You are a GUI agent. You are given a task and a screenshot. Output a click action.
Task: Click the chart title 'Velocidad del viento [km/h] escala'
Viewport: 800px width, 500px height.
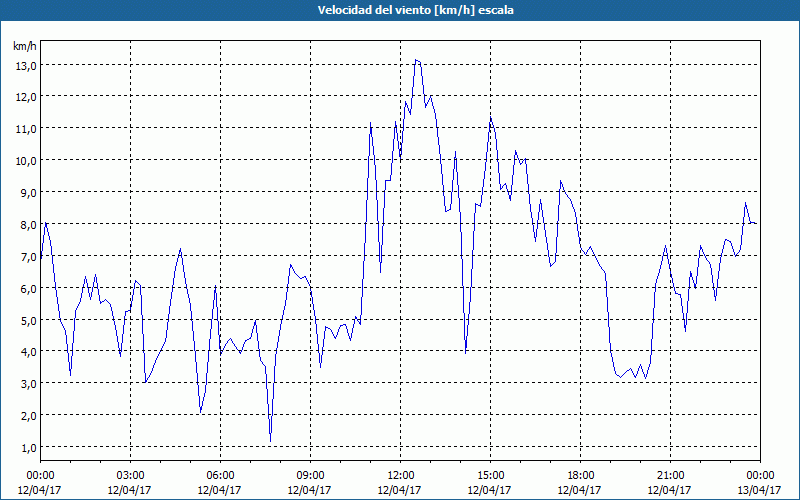[x=415, y=10]
